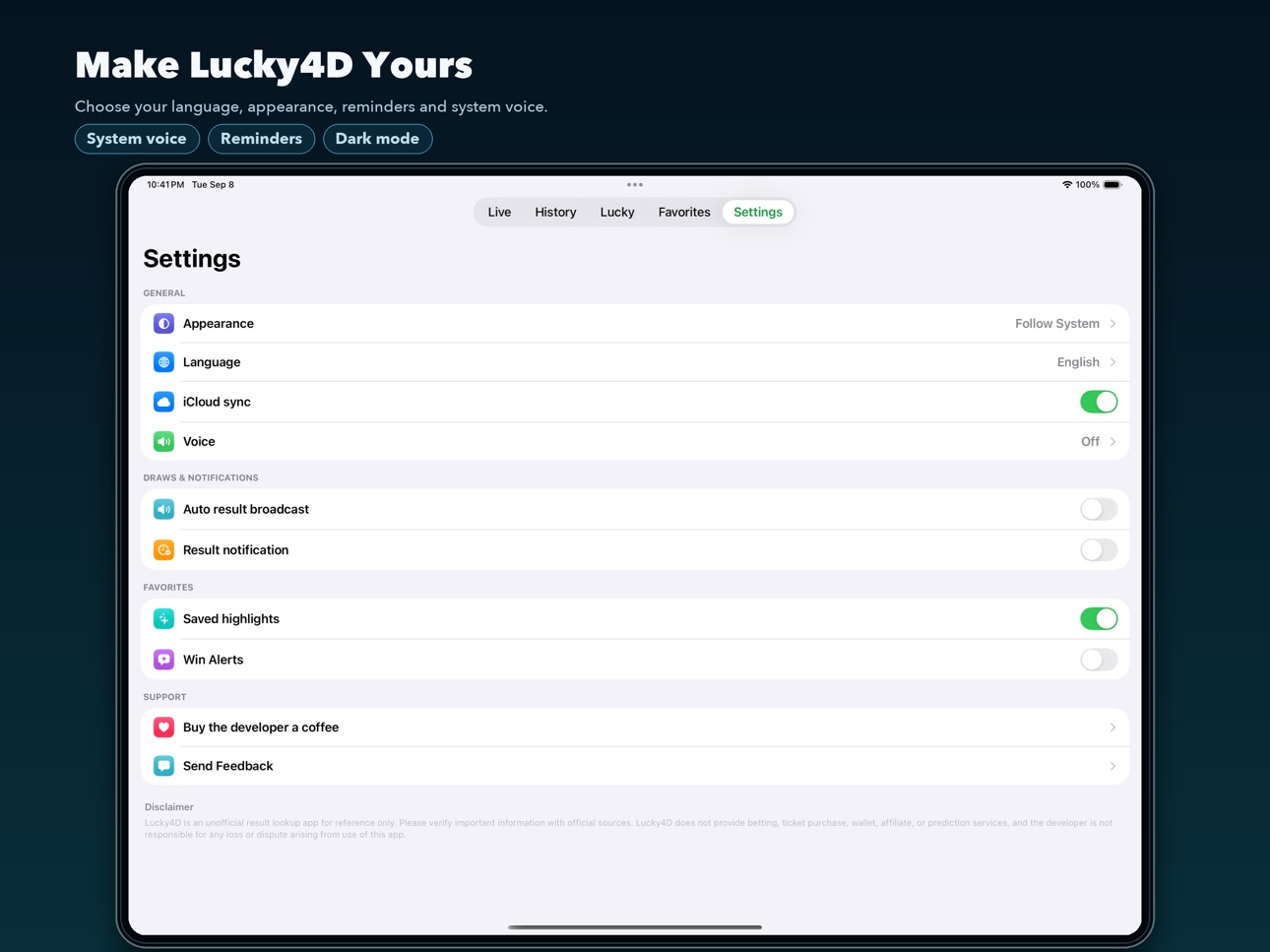The width and height of the screenshot is (1270, 952).
Task: Click the Auto result broadcast speaker icon
Action: [163, 510]
